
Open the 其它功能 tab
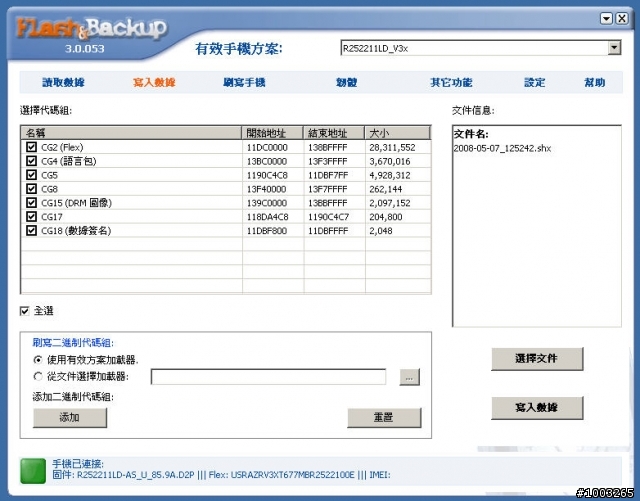451,82
